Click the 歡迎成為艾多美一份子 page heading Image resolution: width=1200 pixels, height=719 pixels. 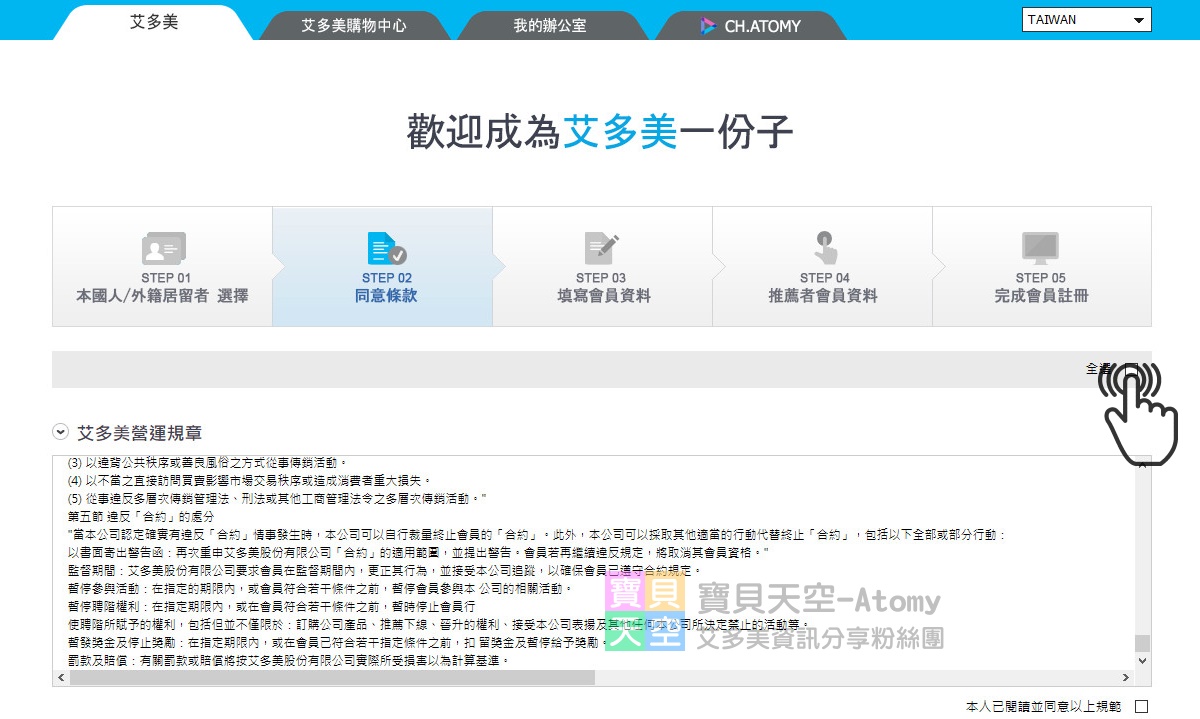600,132
